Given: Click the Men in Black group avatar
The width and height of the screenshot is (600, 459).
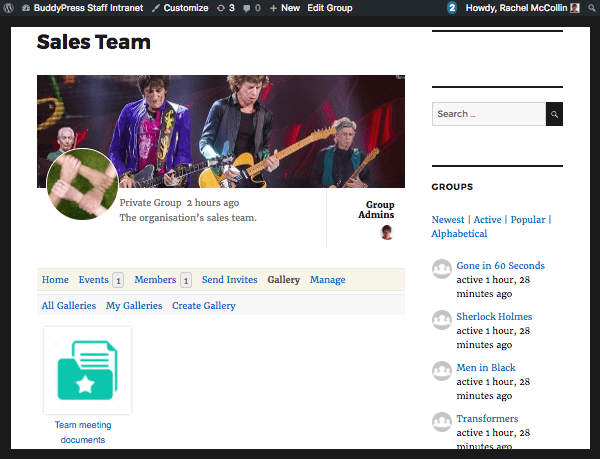Looking at the screenshot, I should 442,371.
